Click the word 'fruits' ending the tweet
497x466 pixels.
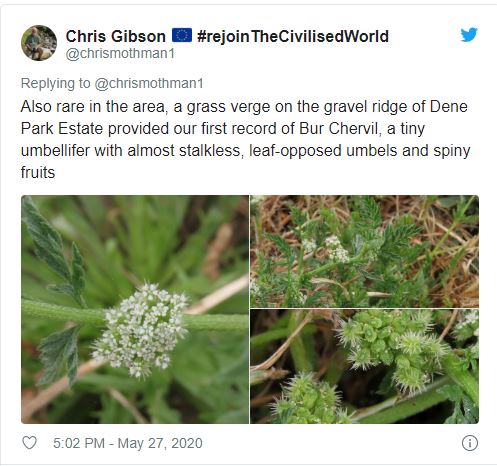click(x=38, y=172)
